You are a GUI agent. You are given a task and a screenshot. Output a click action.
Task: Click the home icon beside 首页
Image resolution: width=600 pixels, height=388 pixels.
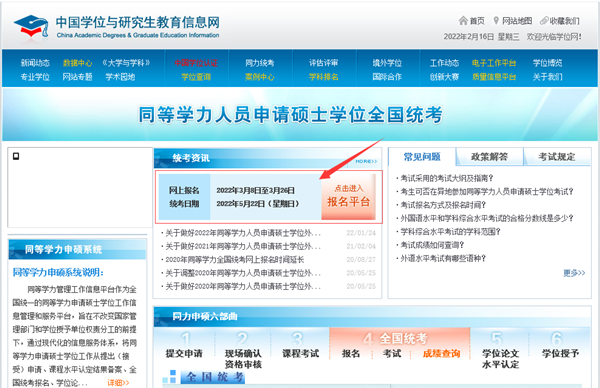pyautogui.click(x=463, y=20)
